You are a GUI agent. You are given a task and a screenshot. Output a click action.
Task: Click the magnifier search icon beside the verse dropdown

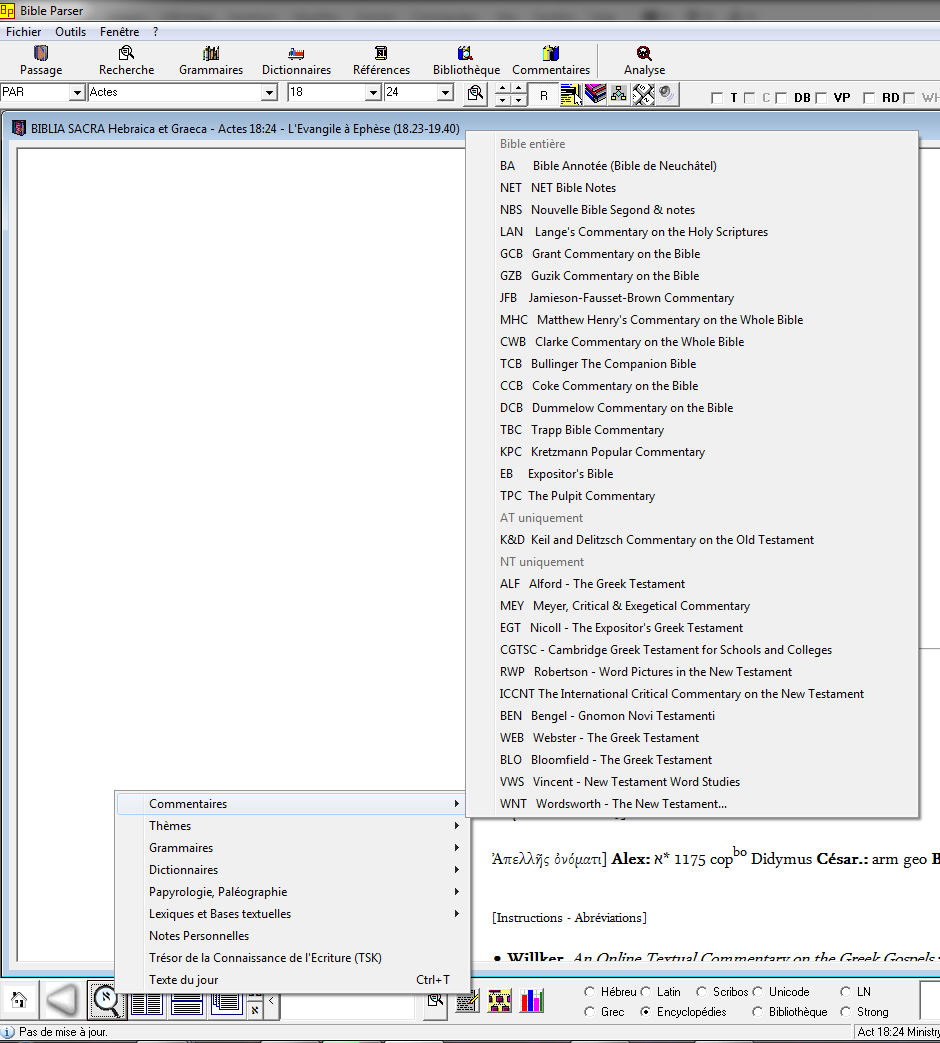pyautogui.click(x=475, y=94)
